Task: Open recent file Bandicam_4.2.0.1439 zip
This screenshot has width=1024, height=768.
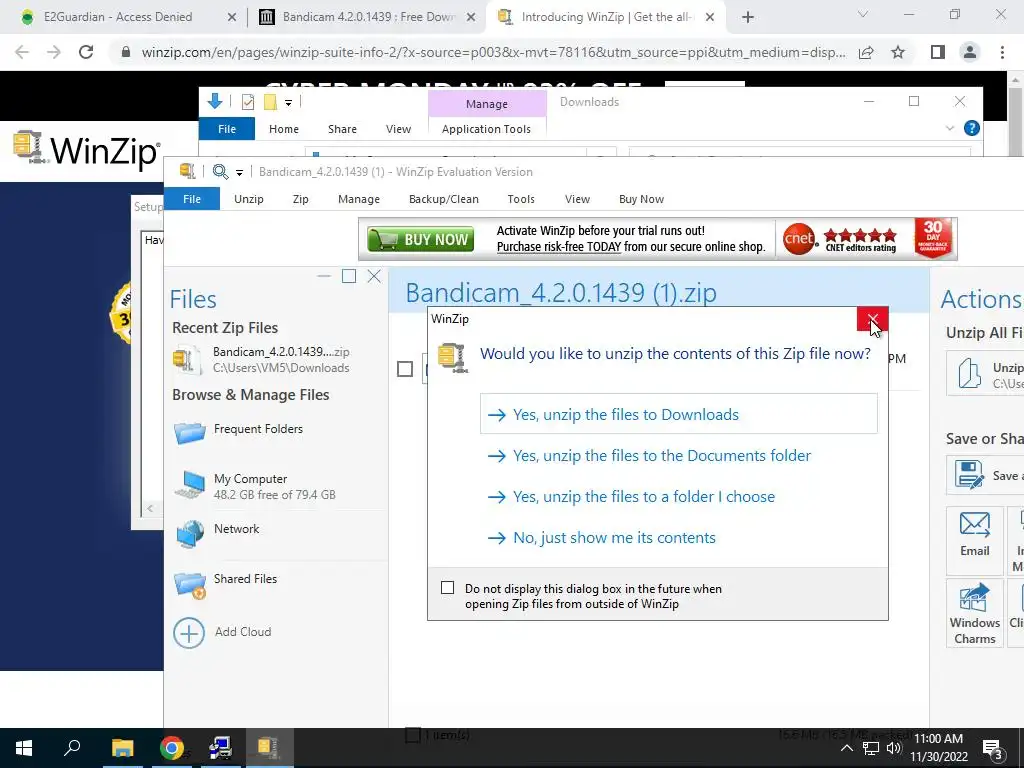Action: pyautogui.click(x=261, y=359)
